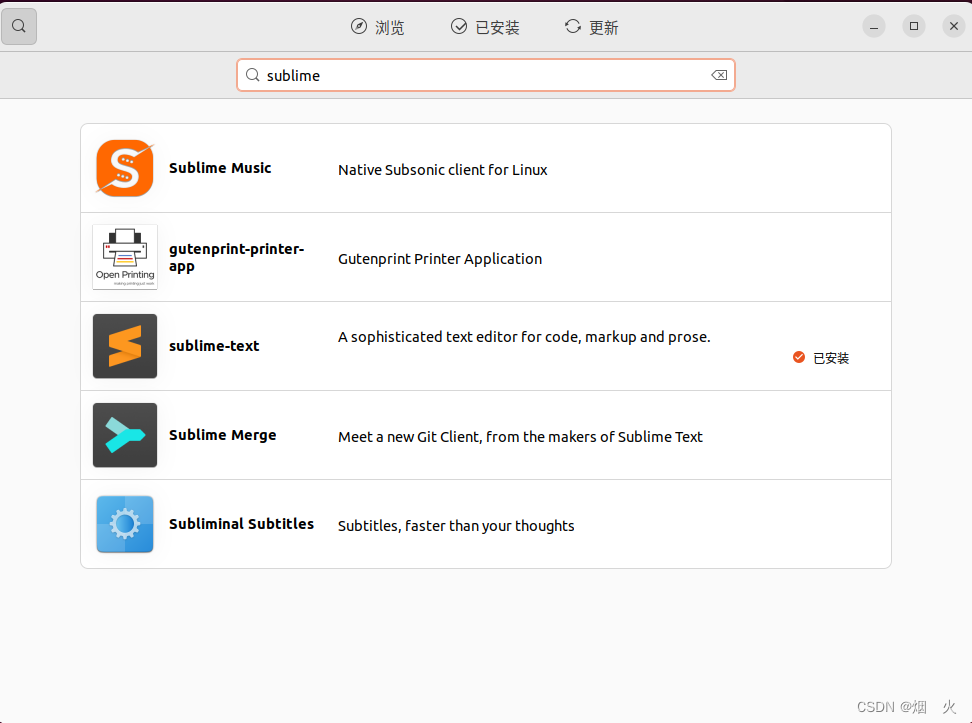Click the refresh icon next to 更新

point(573,27)
